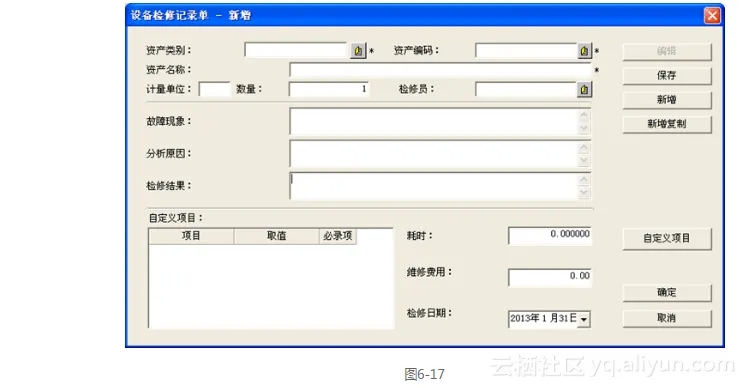
Task: Select the 项目 column header
Action: (x=191, y=236)
